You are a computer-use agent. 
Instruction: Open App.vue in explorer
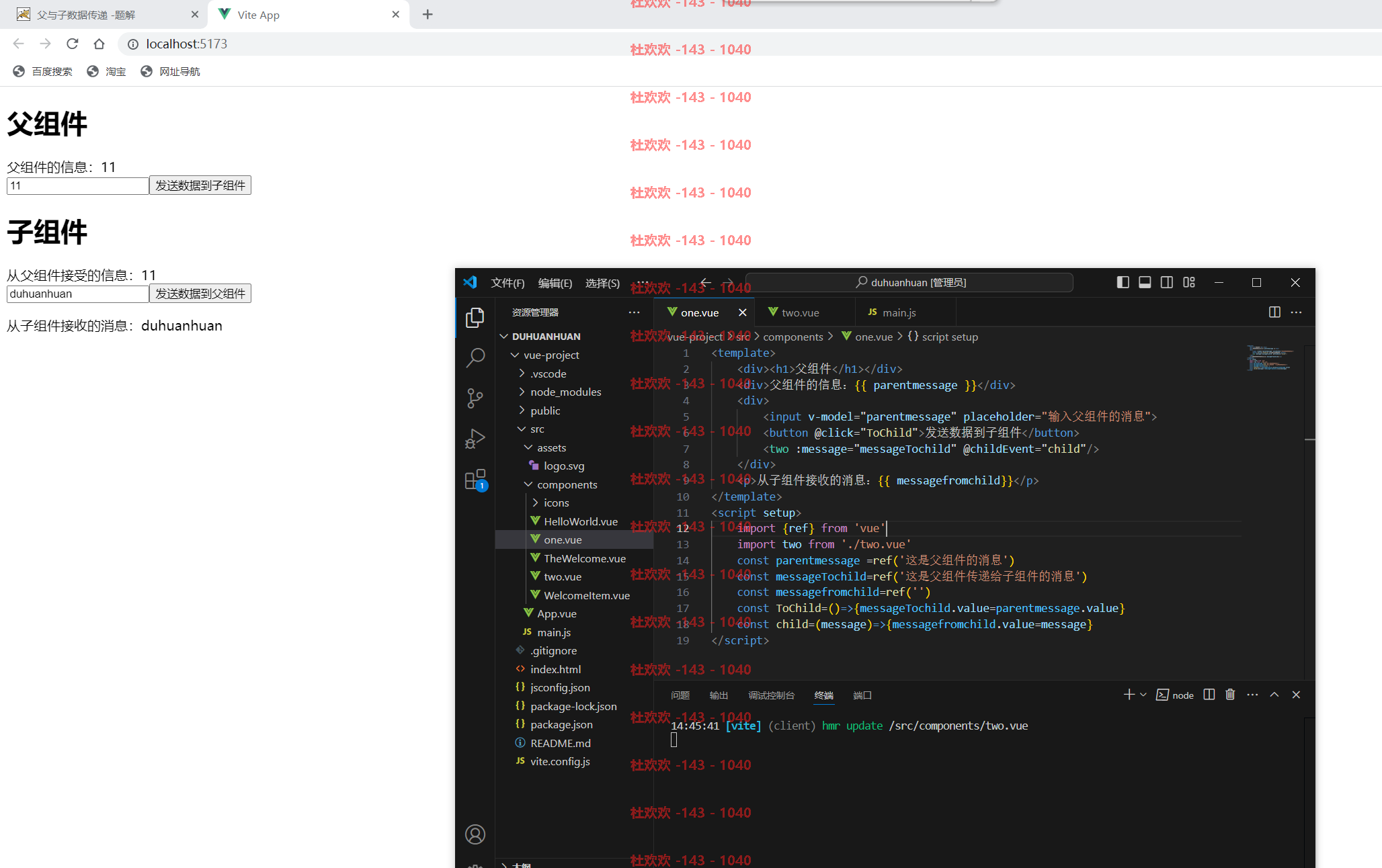(x=575, y=613)
